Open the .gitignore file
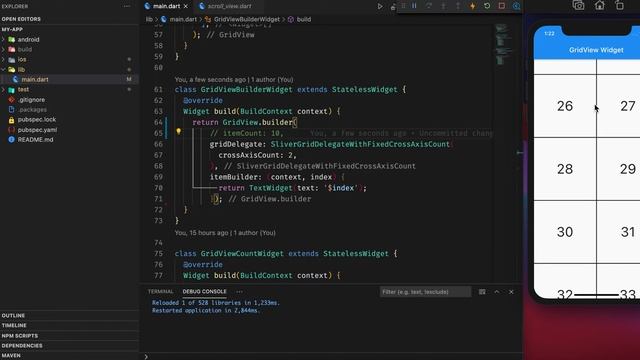Screen dimensions: 640x360 tap(69, 100)
